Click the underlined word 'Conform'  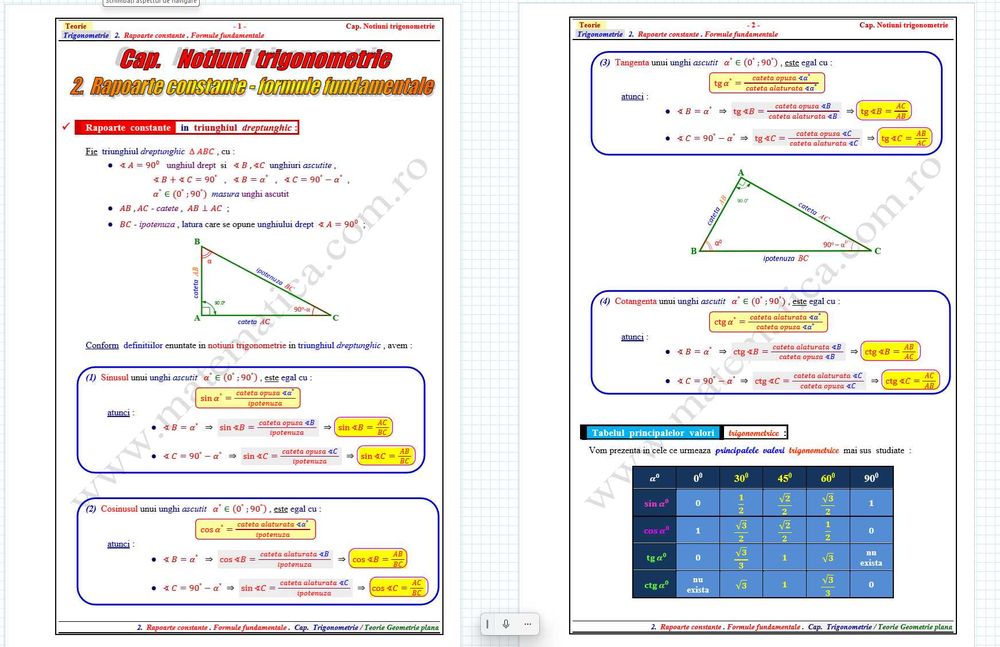(x=102, y=345)
